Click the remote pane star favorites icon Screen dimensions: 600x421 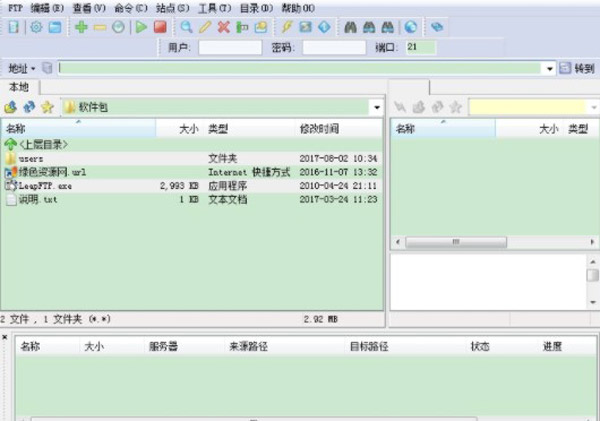tap(455, 107)
